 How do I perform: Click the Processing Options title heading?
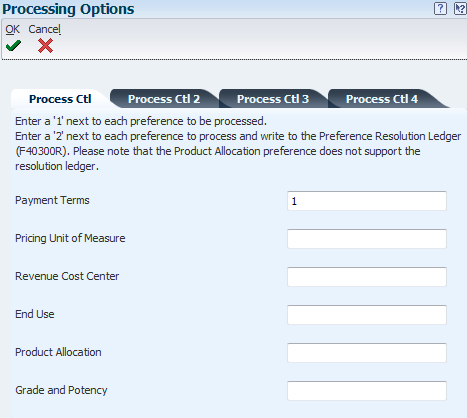[68, 9]
